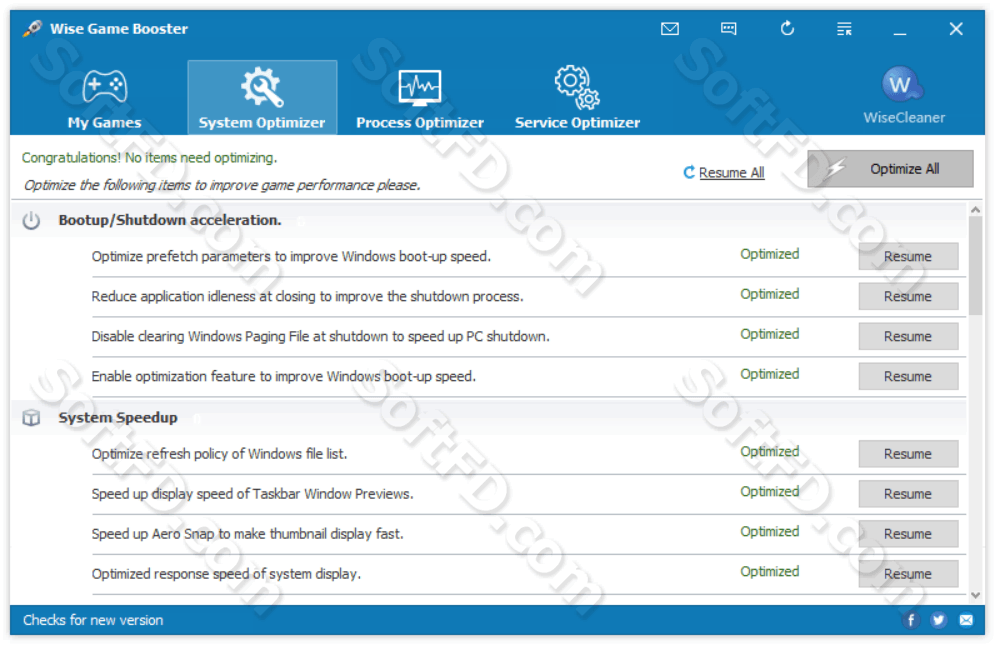This screenshot has width=995, height=645.
Task: Click the Wise Game Booster rocket logo
Action: [32, 29]
